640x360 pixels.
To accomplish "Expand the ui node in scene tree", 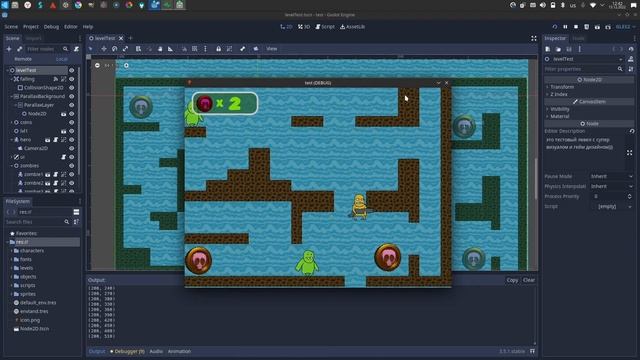I will point(11,157).
